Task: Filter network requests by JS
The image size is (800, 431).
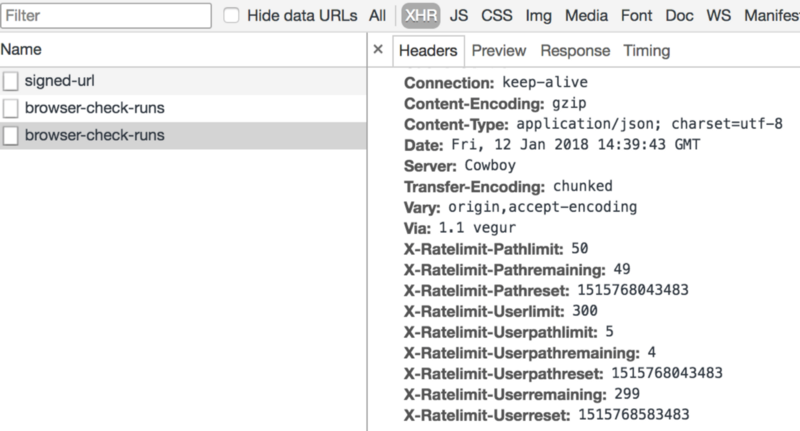Action: click(x=459, y=16)
